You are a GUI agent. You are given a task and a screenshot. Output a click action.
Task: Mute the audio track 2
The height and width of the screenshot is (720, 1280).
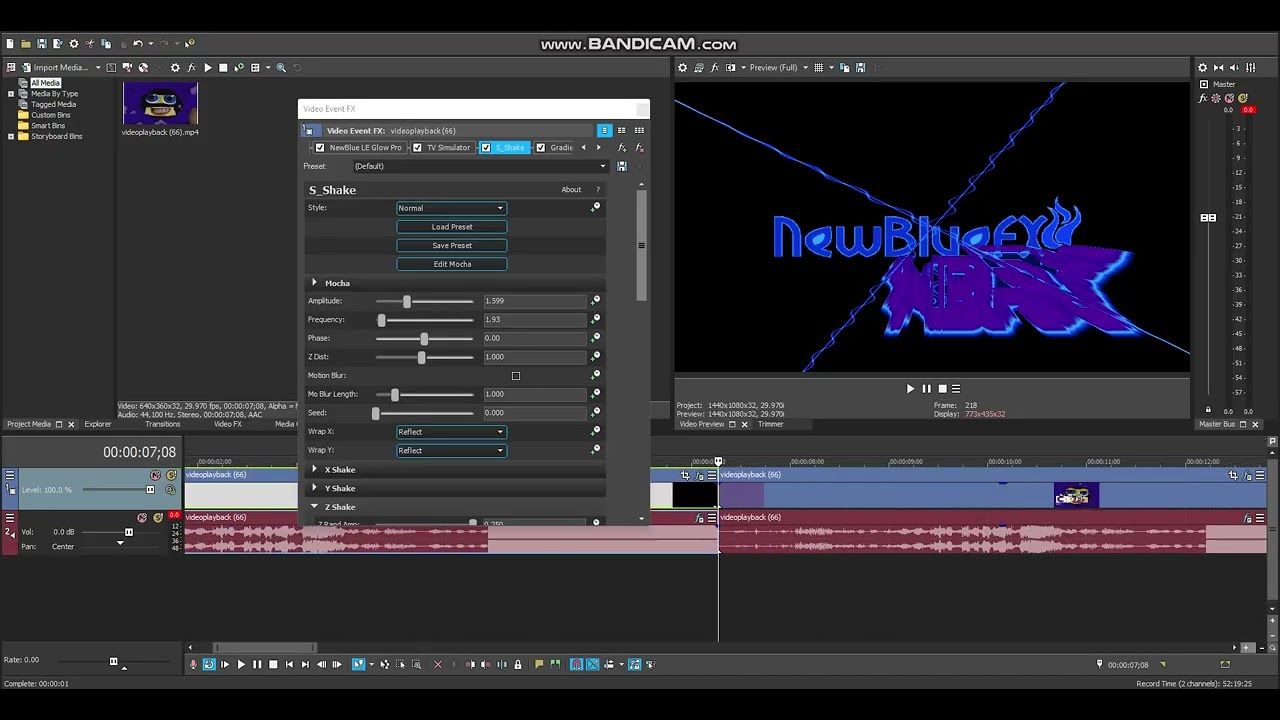point(142,518)
